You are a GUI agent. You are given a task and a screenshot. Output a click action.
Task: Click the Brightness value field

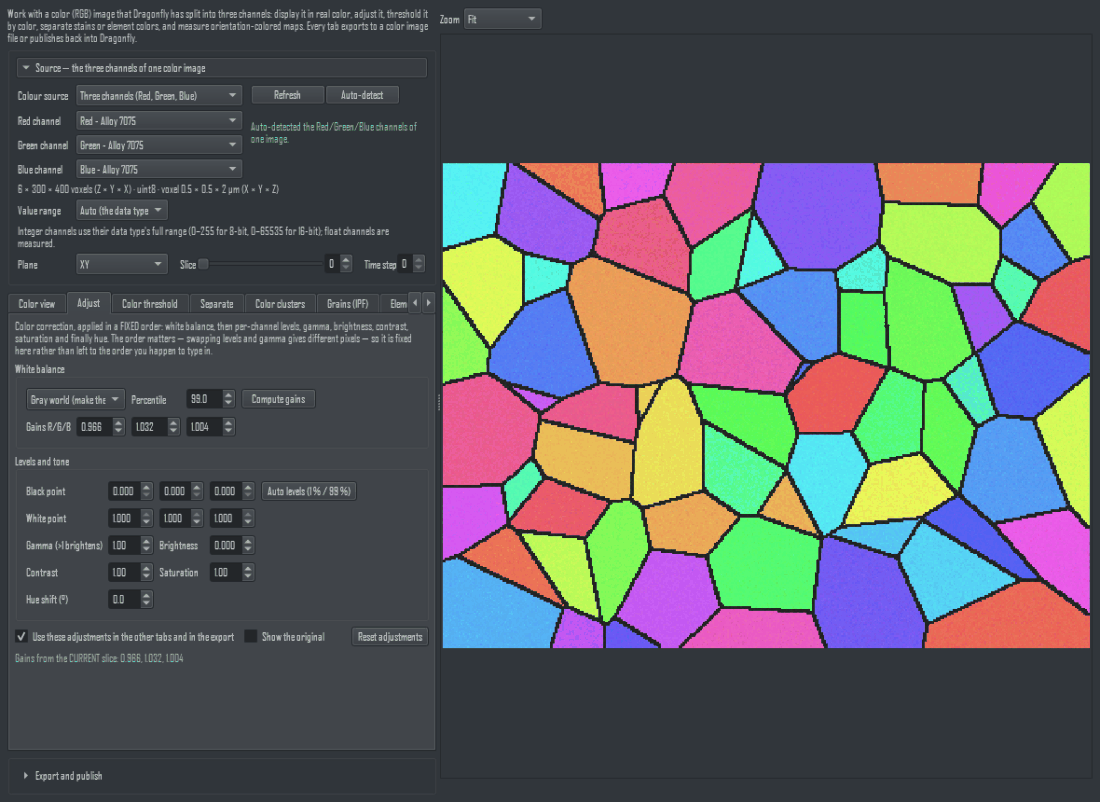226,545
